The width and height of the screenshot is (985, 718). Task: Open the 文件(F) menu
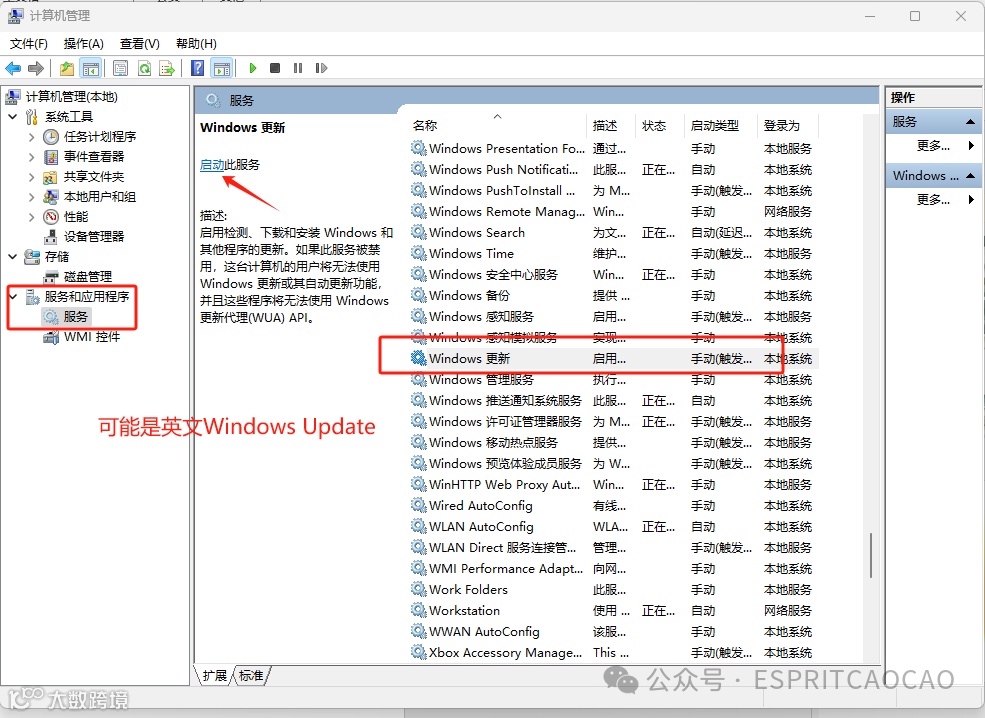coord(29,43)
